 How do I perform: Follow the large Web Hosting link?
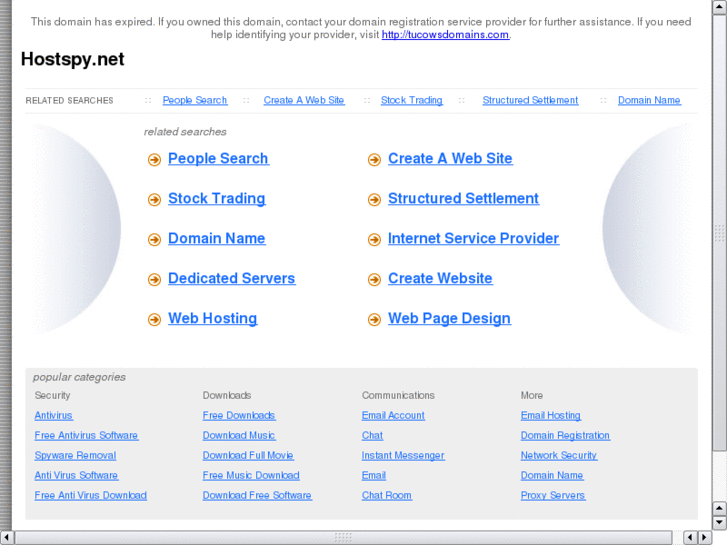coord(212,318)
